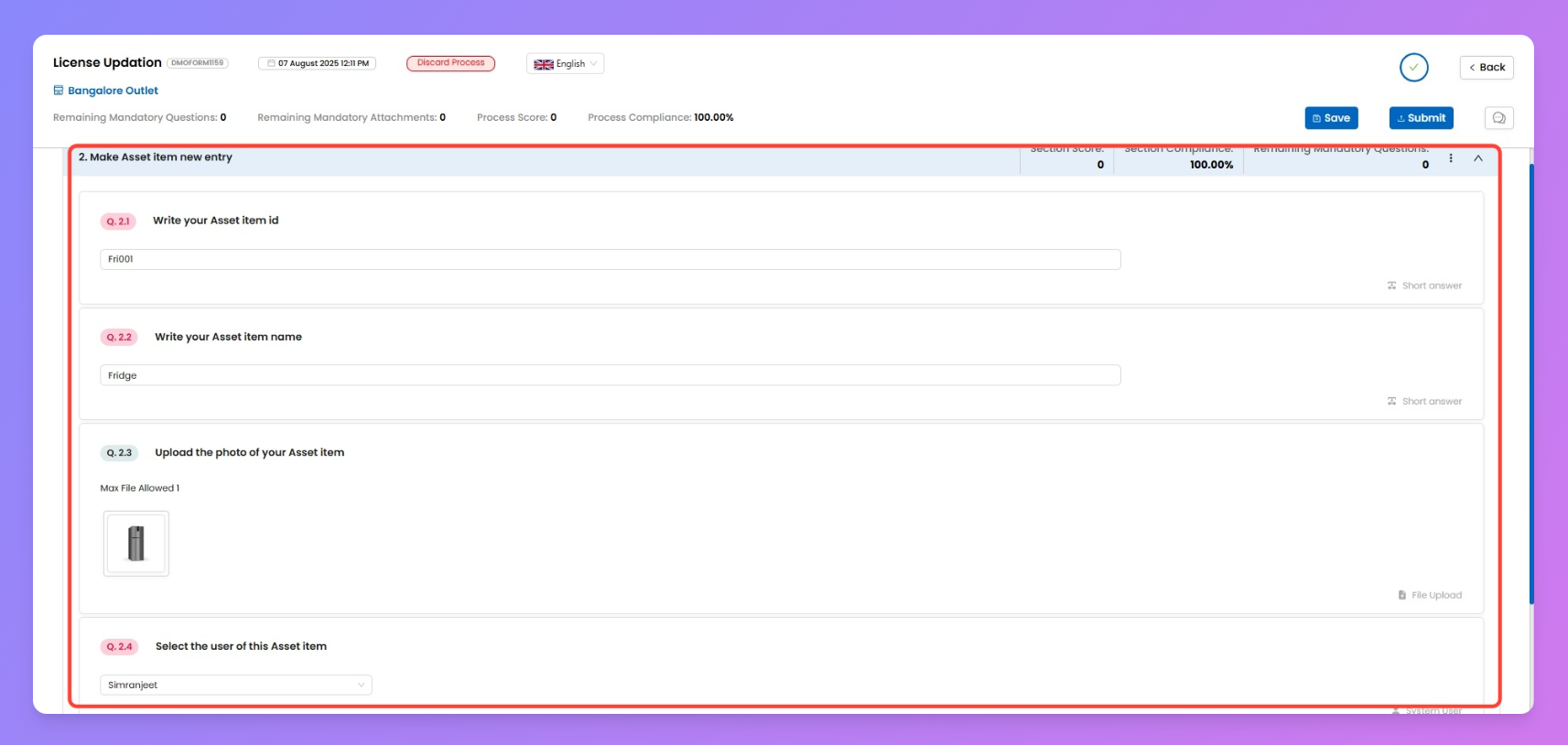Click the Save button
The height and width of the screenshot is (745, 1568).
tap(1331, 118)
